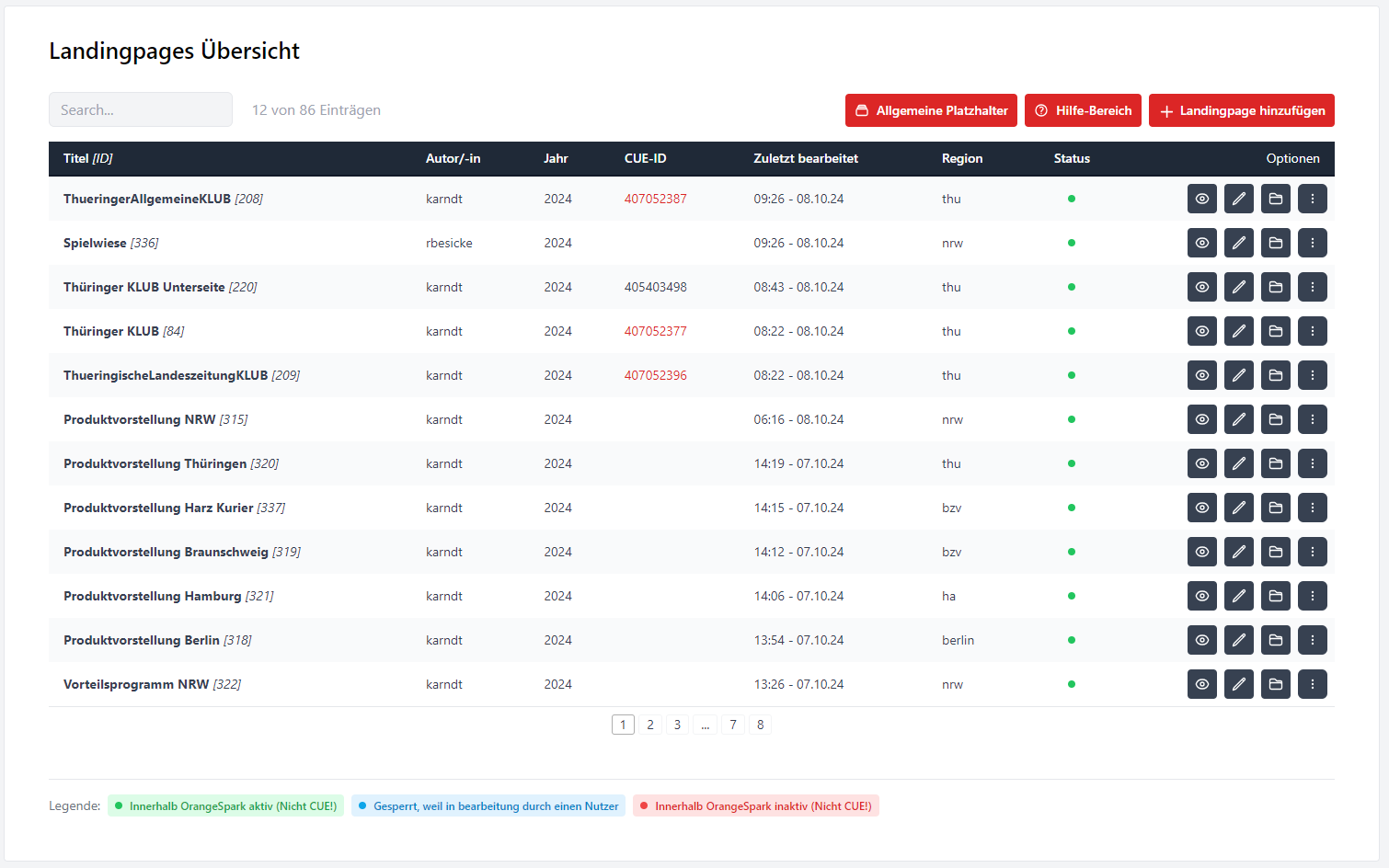Viewport: 1389px width, 868px height.
Task: Click the Landingpage hinzufügen button
Action: pos(1241,110)
